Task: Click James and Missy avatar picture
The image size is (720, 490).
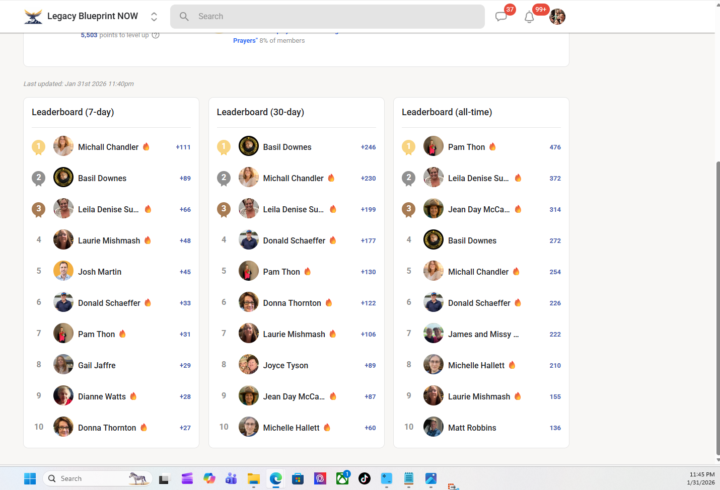Action: click(433, 333)
